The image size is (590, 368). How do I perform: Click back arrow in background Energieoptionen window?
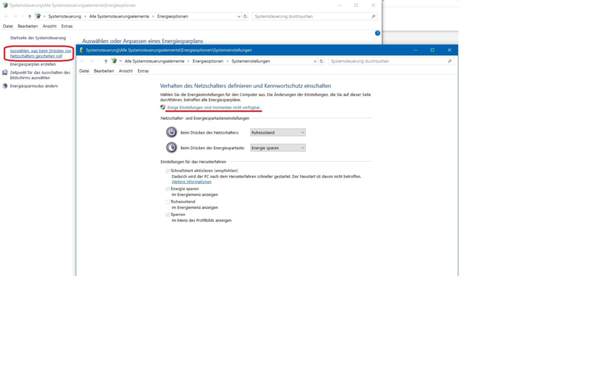[x=6, y=17]
